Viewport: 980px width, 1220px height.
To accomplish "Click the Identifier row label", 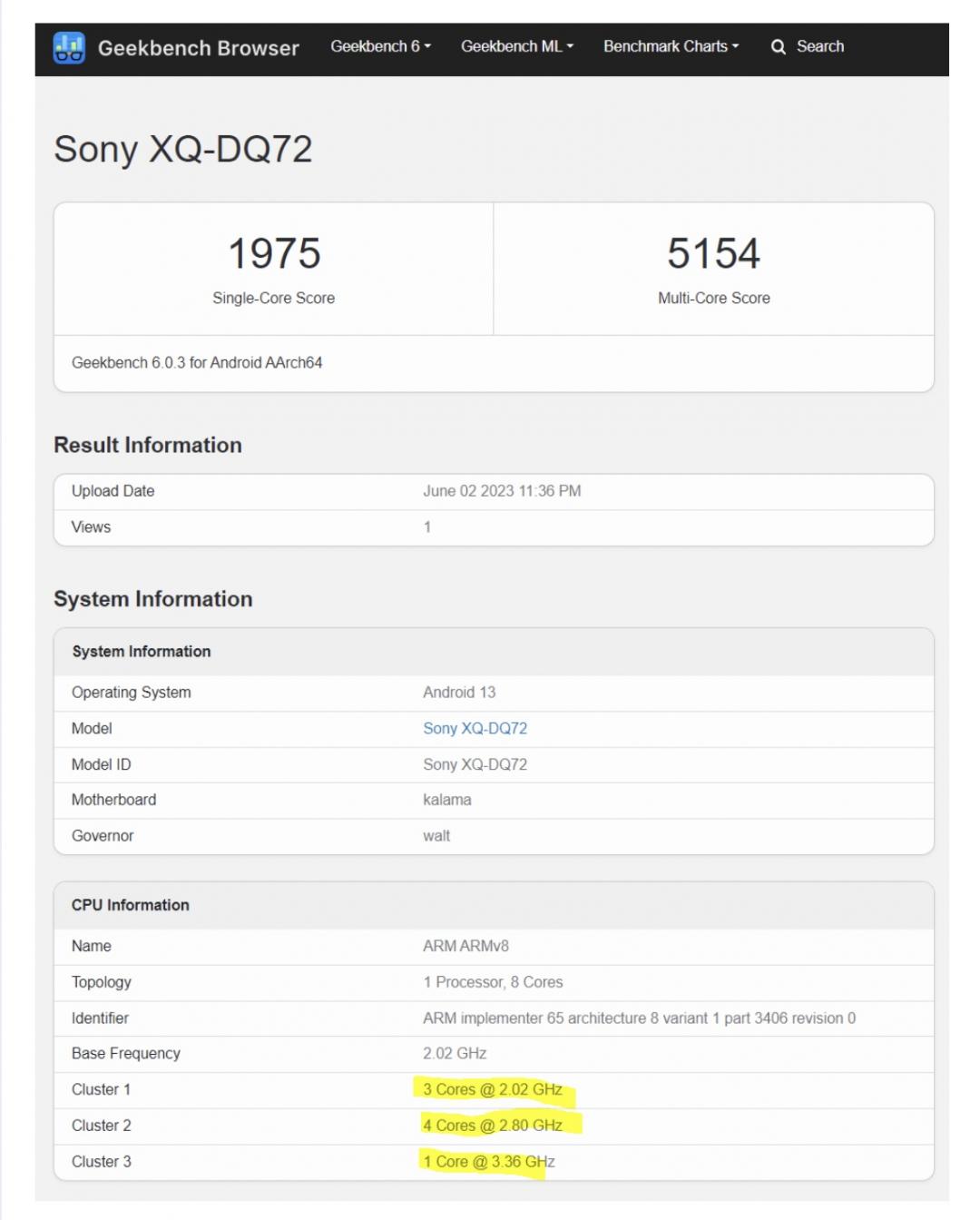I will tap(100, 1018).
